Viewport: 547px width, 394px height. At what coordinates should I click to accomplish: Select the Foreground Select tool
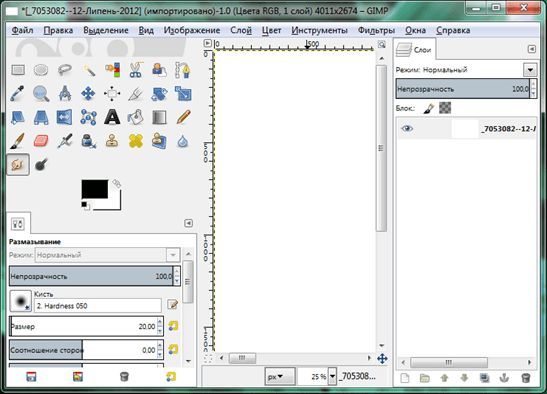[x=159, y=70]
